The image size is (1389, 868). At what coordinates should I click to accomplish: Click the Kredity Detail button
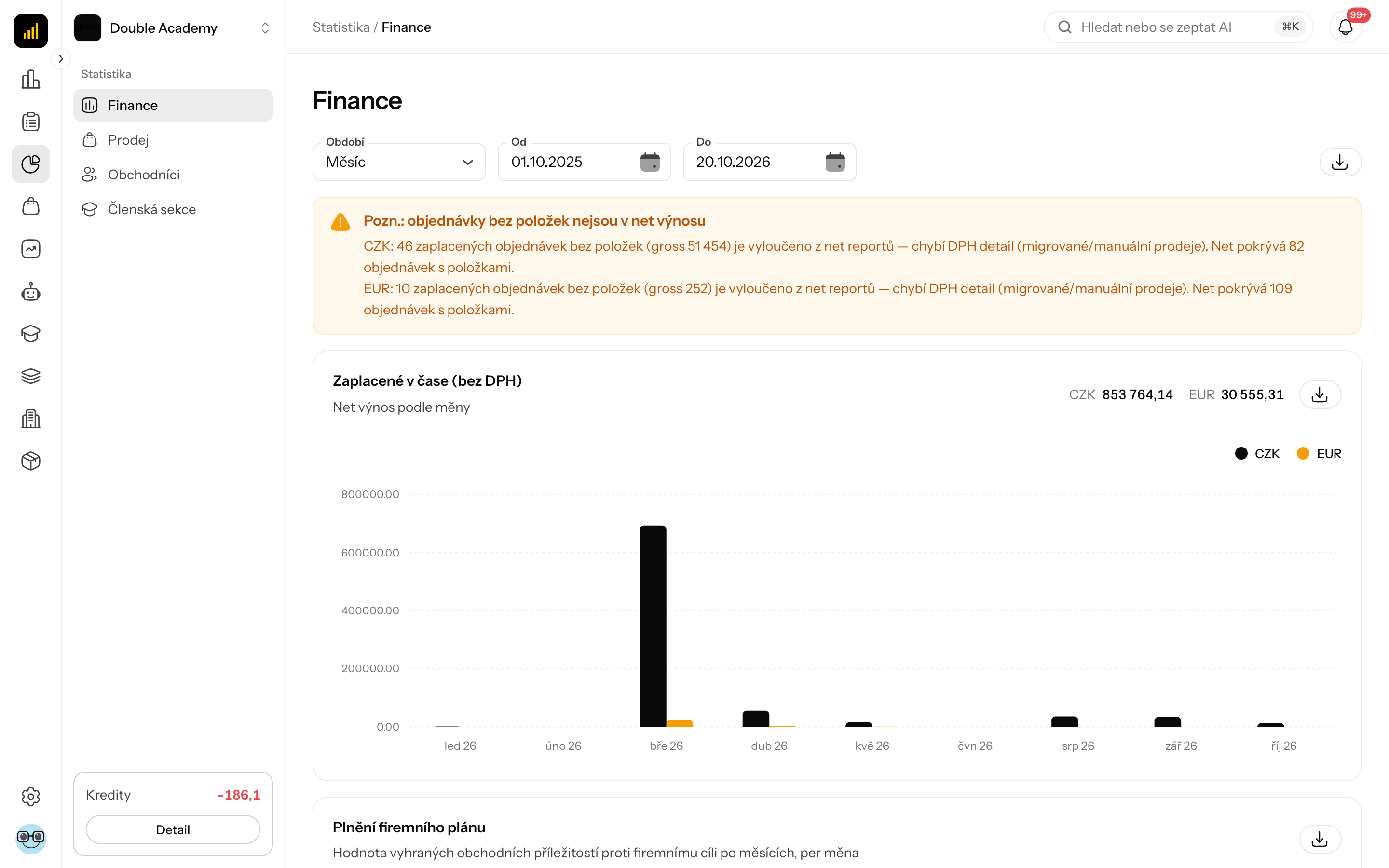click(x=173, y=829)
